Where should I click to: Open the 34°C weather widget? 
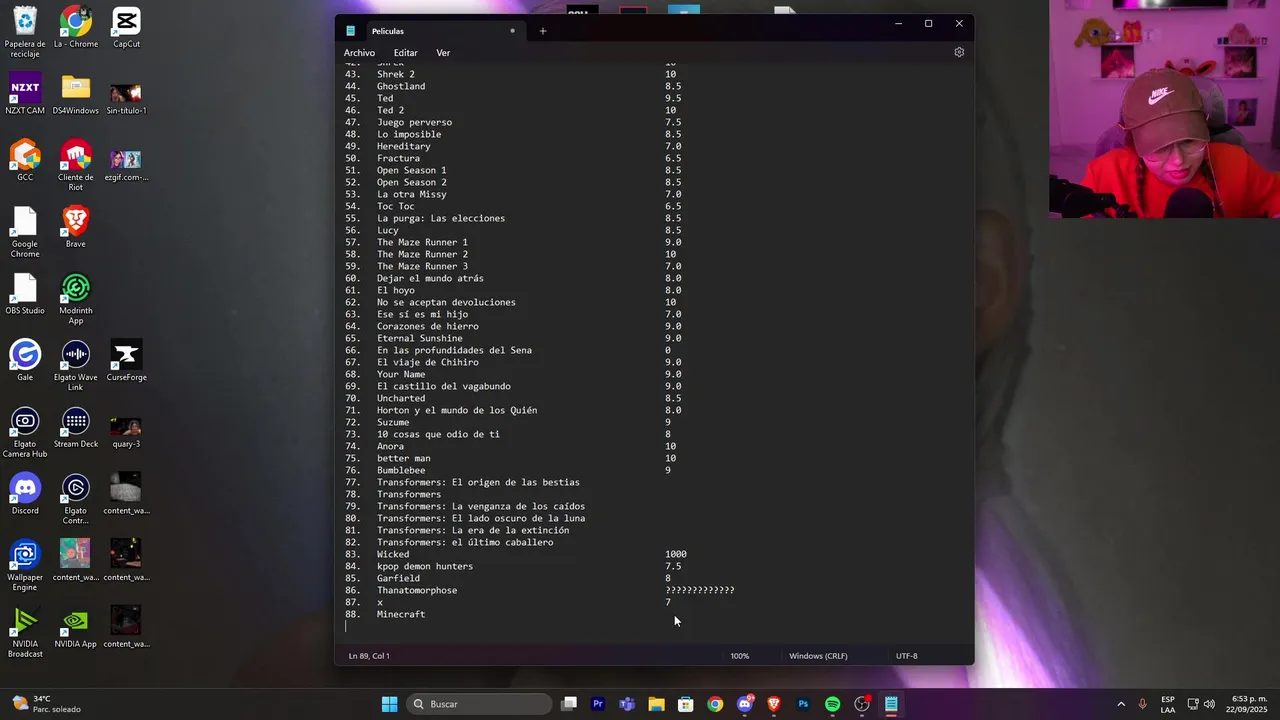point(45,704)
